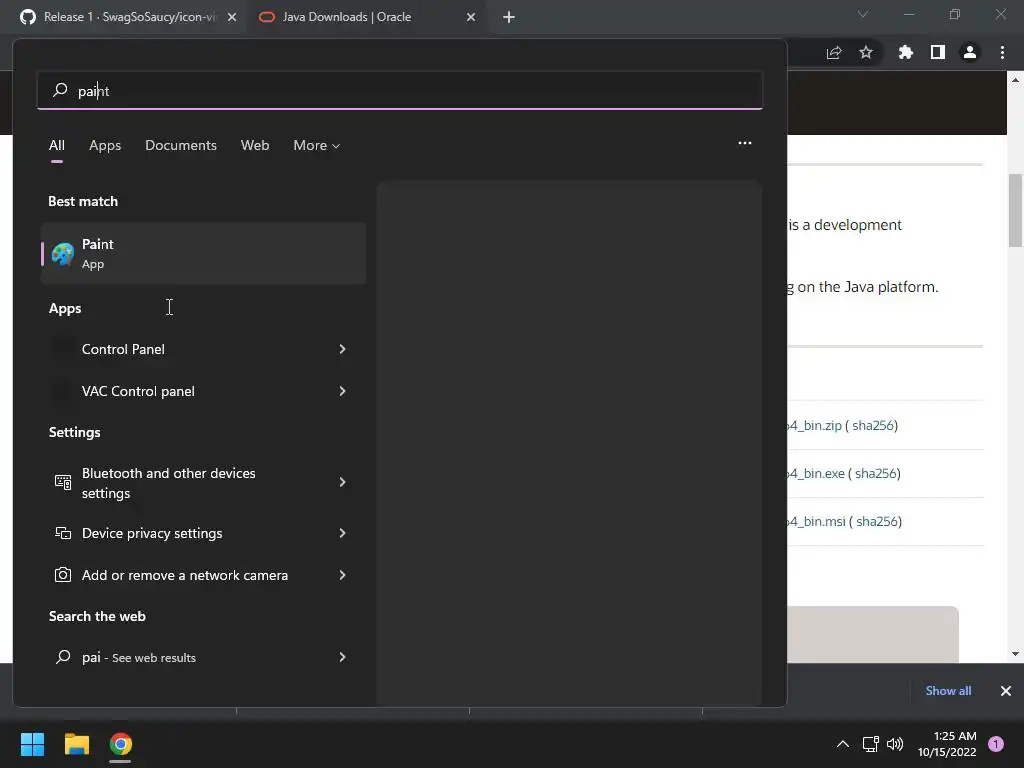1024x768 pixels.
Task: Close the Release 1 GitHub tab
Action: click(x=232, y=17)
